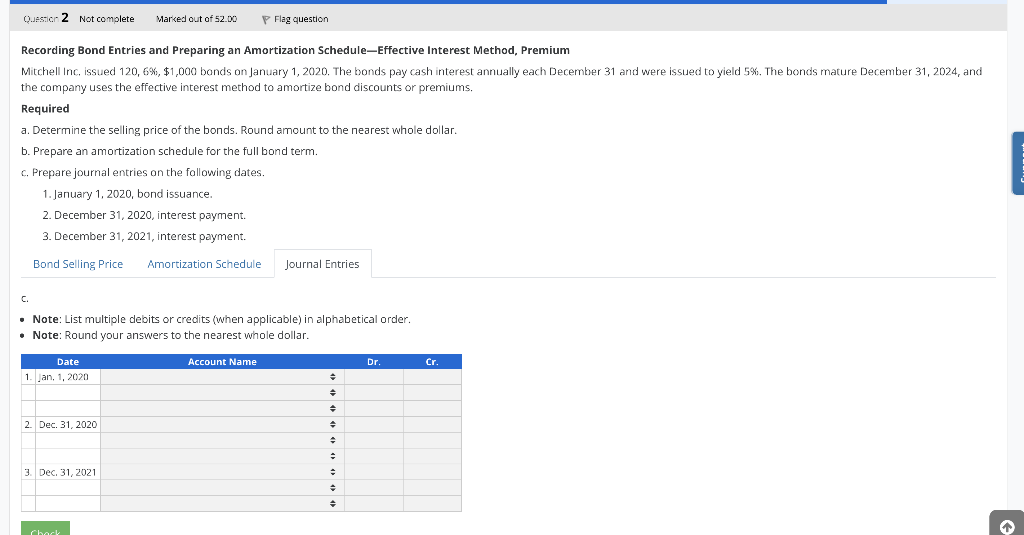This screenshot has height=535, width=1024.
Task: Click 'Not complete' status text
Action: click(106, 19)
